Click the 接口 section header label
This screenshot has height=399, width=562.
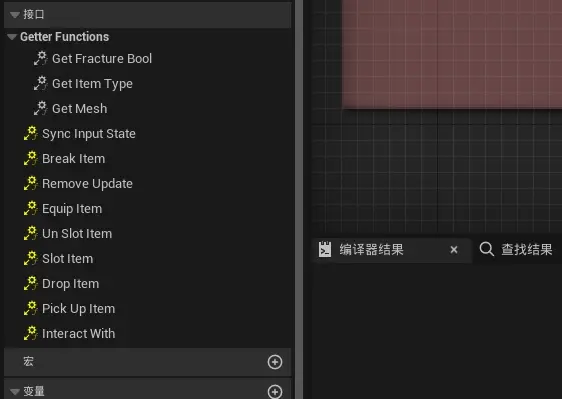[x=34, y=14]
